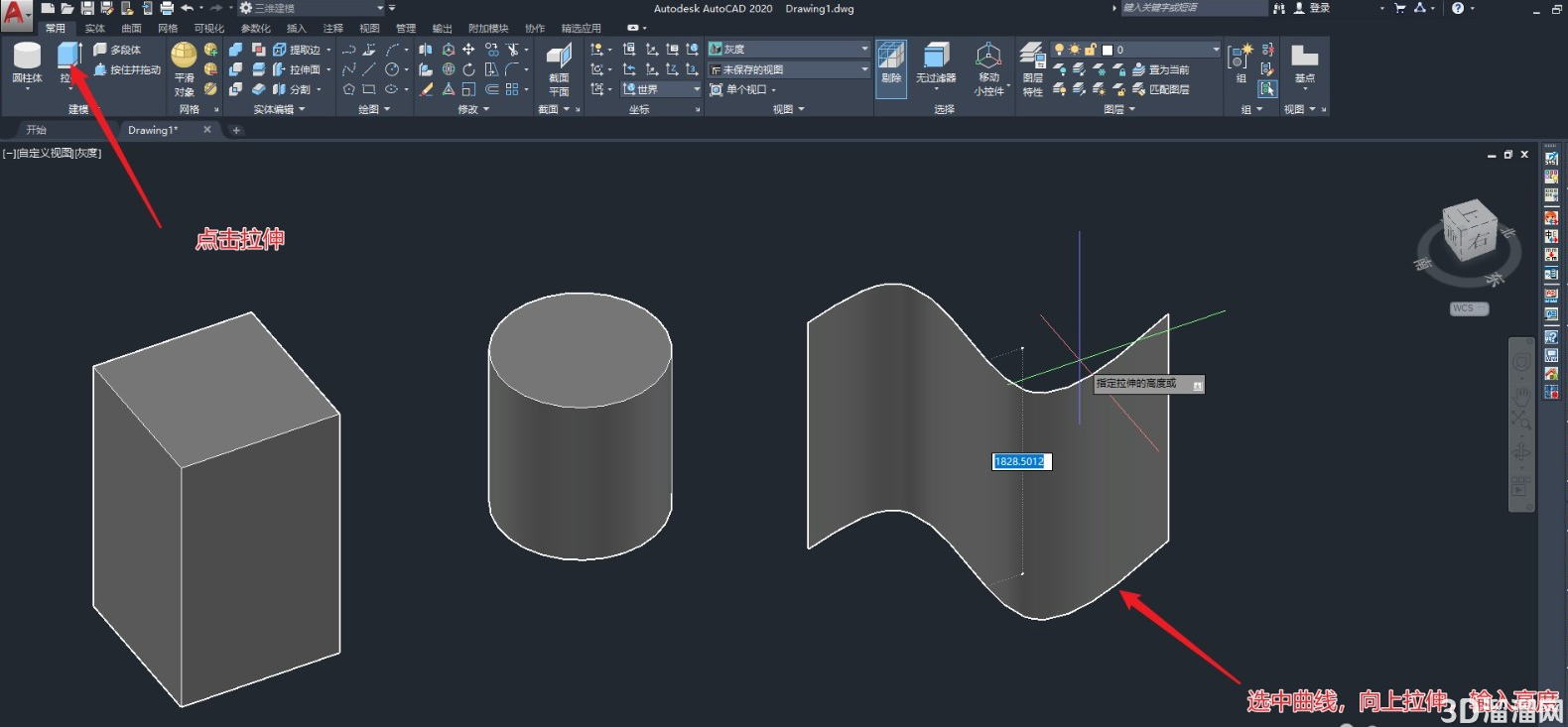1568x727 pixels.
Task: Select the Extrude (拉伸) tool
Action: point(68,62)
